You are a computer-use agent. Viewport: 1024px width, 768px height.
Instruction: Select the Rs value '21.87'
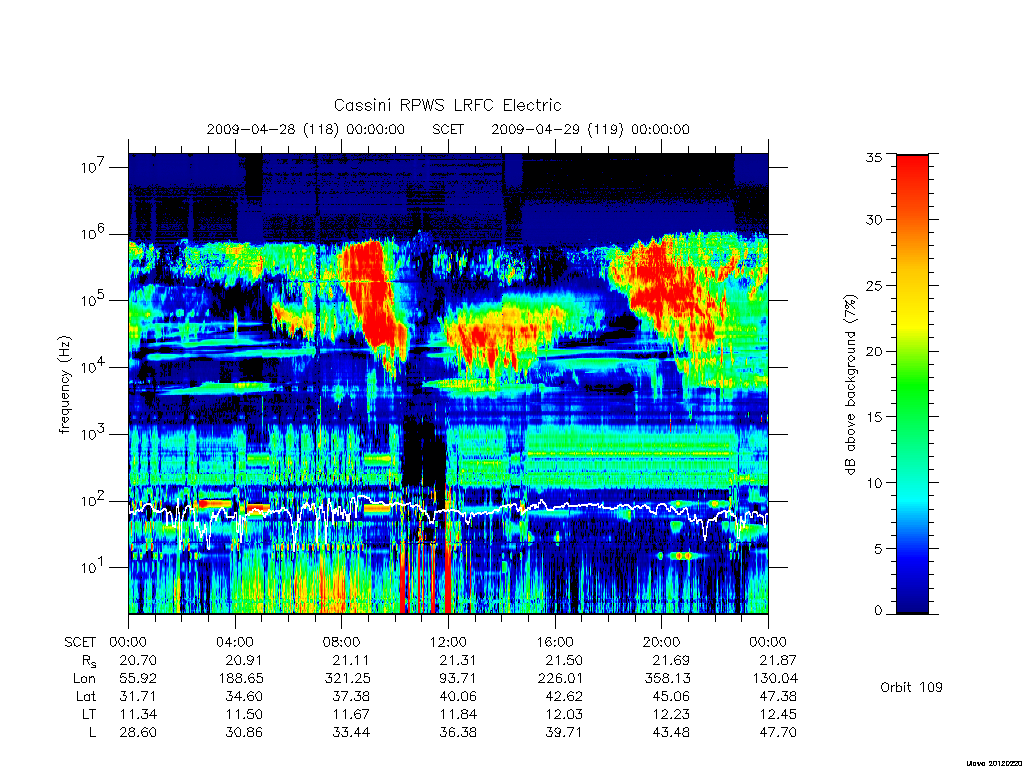tap(778, 660)
